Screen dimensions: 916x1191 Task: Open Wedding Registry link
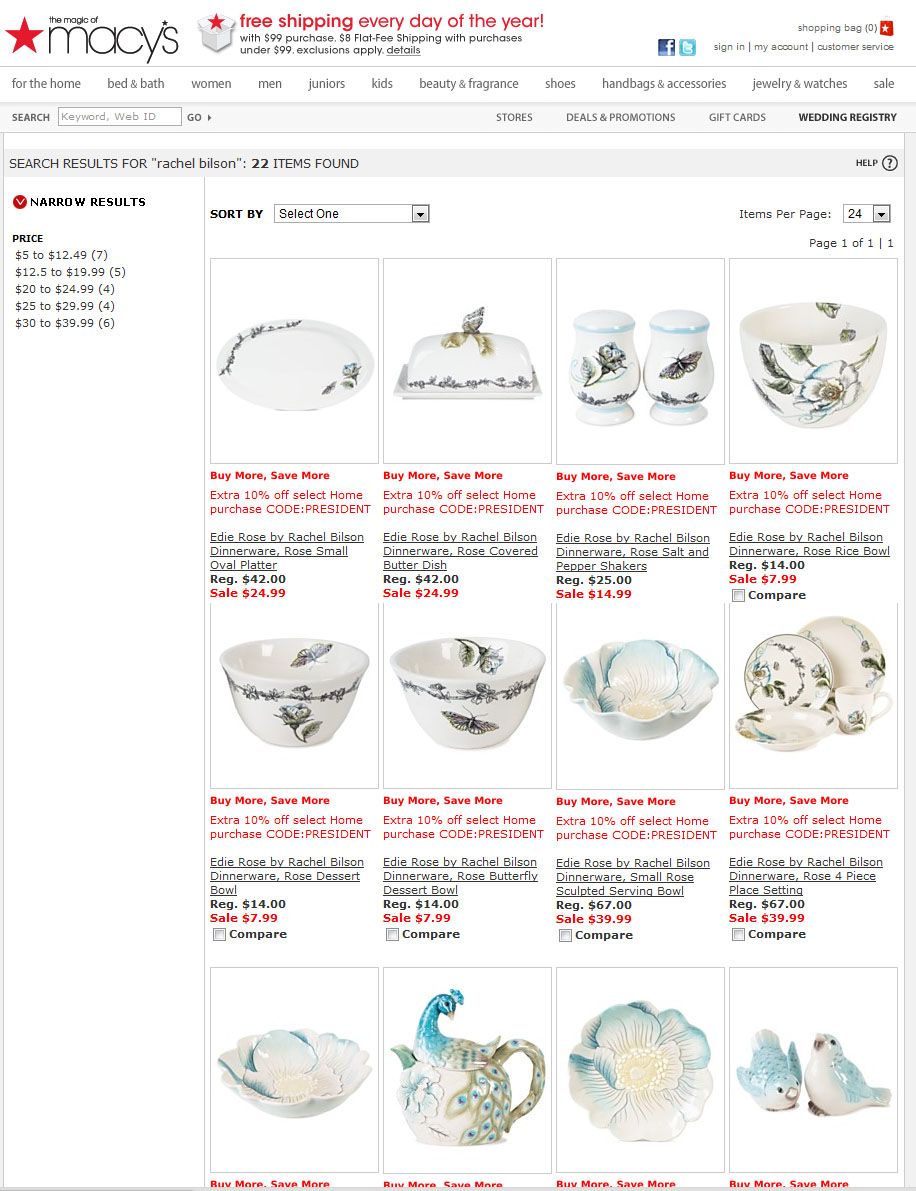tap(848, 118)
